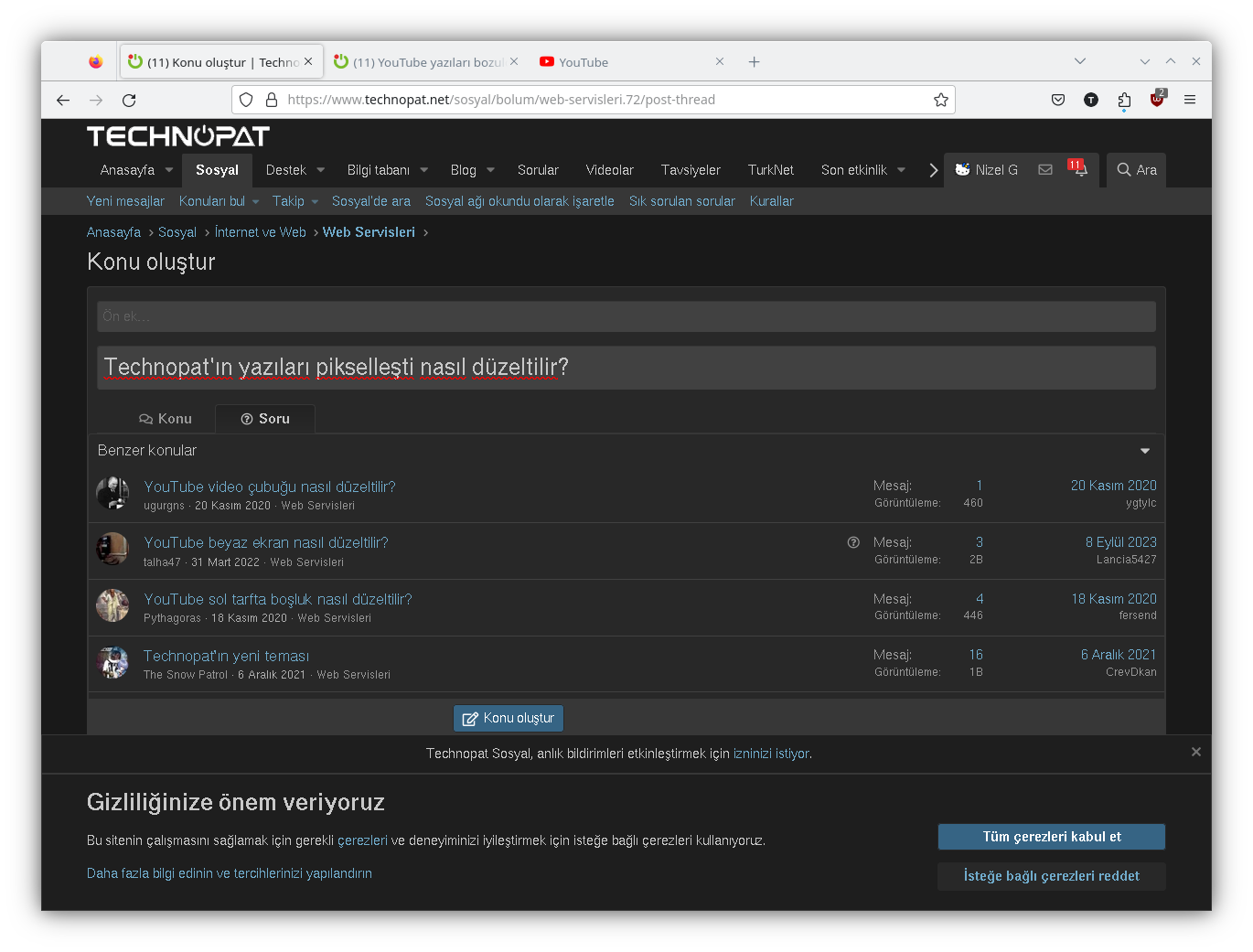Open the notifications bell with badge 11
The height and width of the screenshot is (952, 1253).
(x=1078, y=168)
